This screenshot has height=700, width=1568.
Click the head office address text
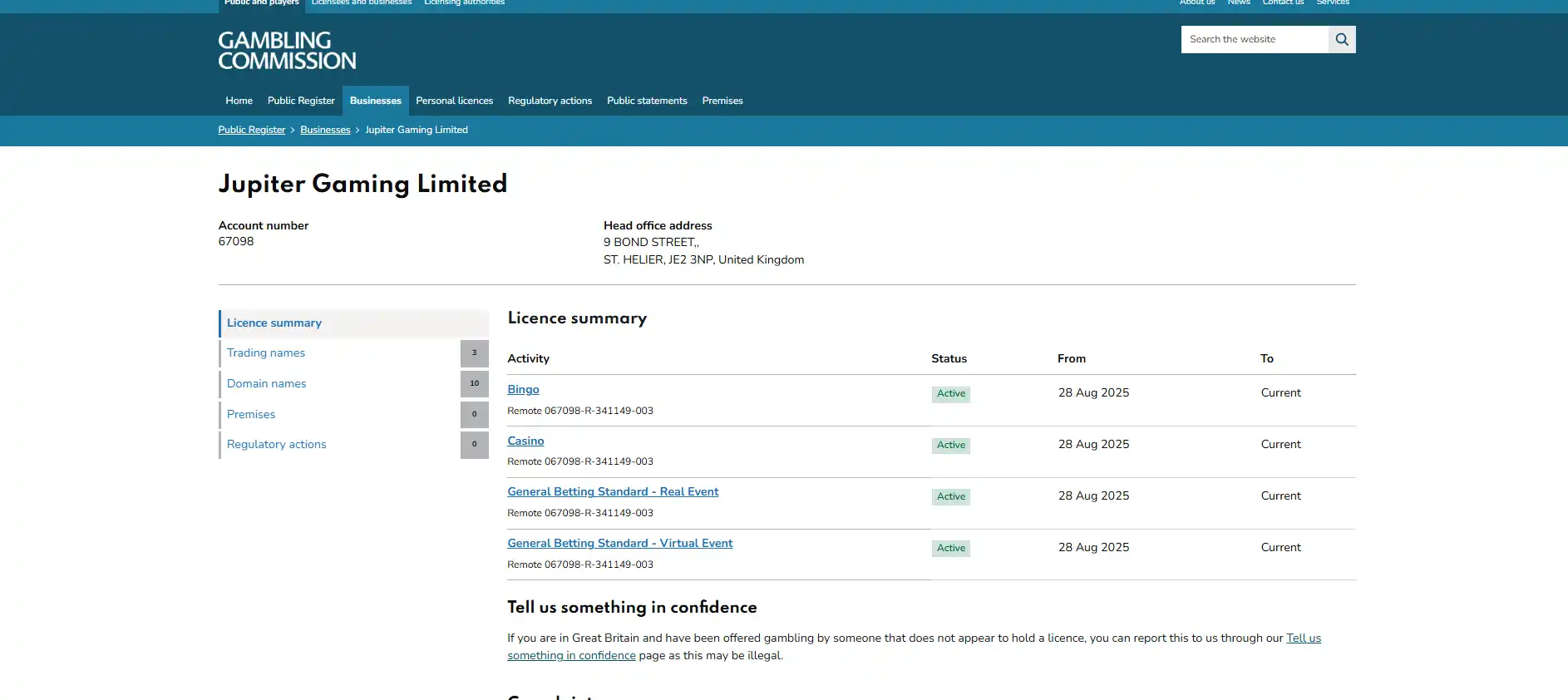pyautogui.click(x=704, y=251)
